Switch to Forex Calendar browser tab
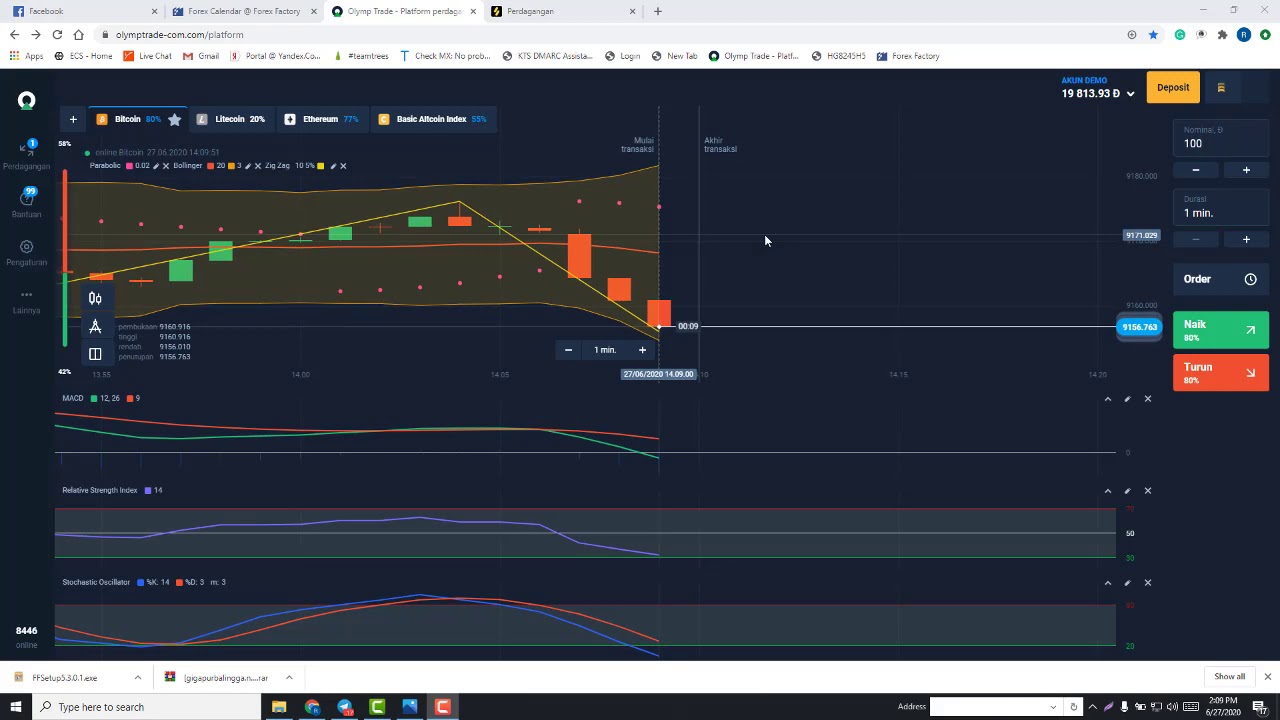This screenshot has width=1280, height=720. 244,11
